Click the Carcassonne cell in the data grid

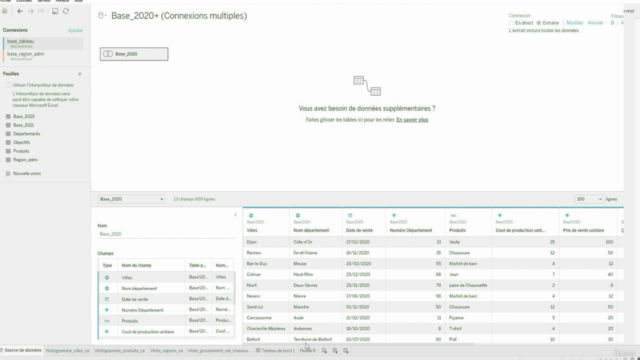coord(266,318)
